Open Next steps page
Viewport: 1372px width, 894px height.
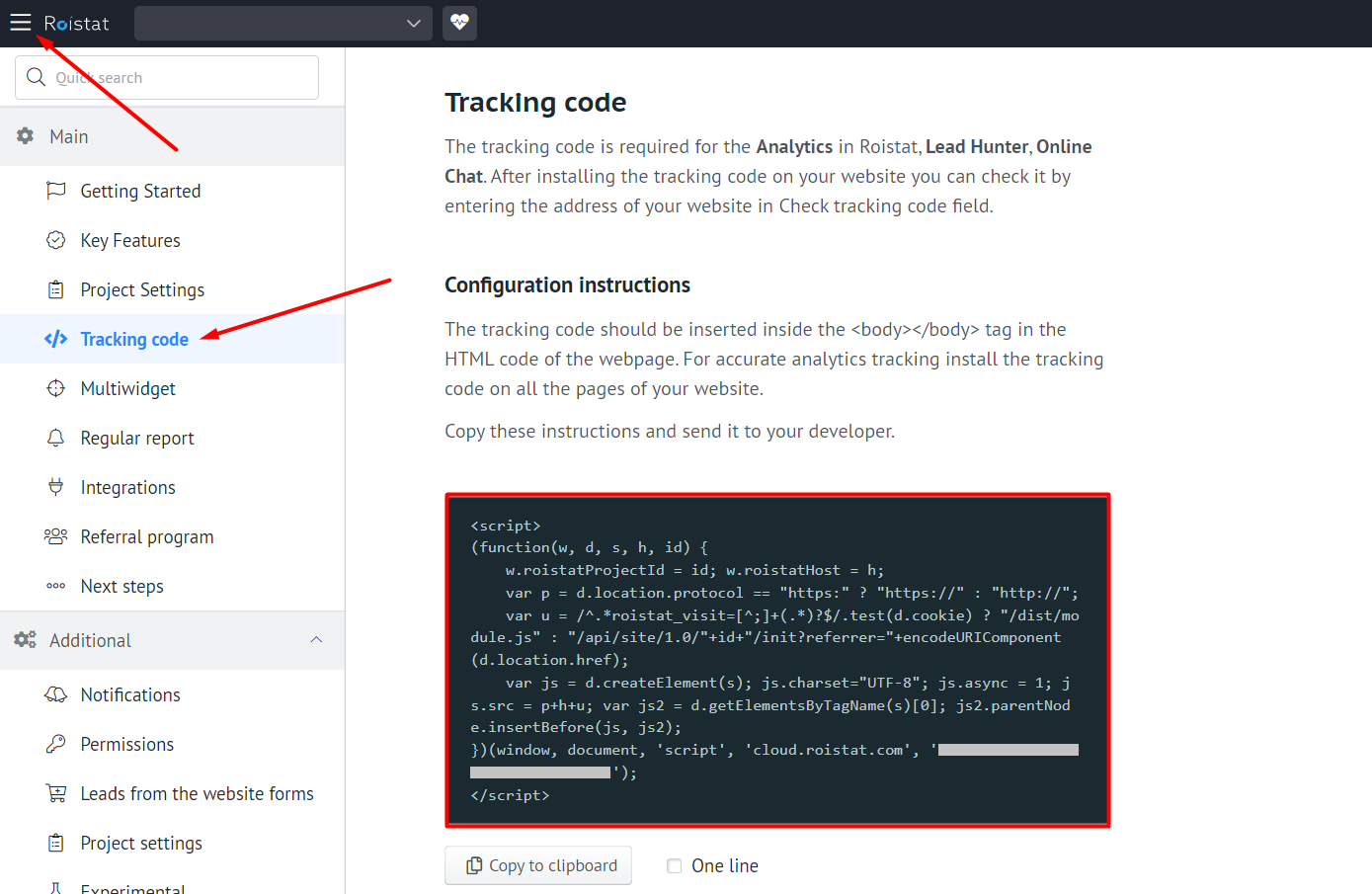point(122,586)
